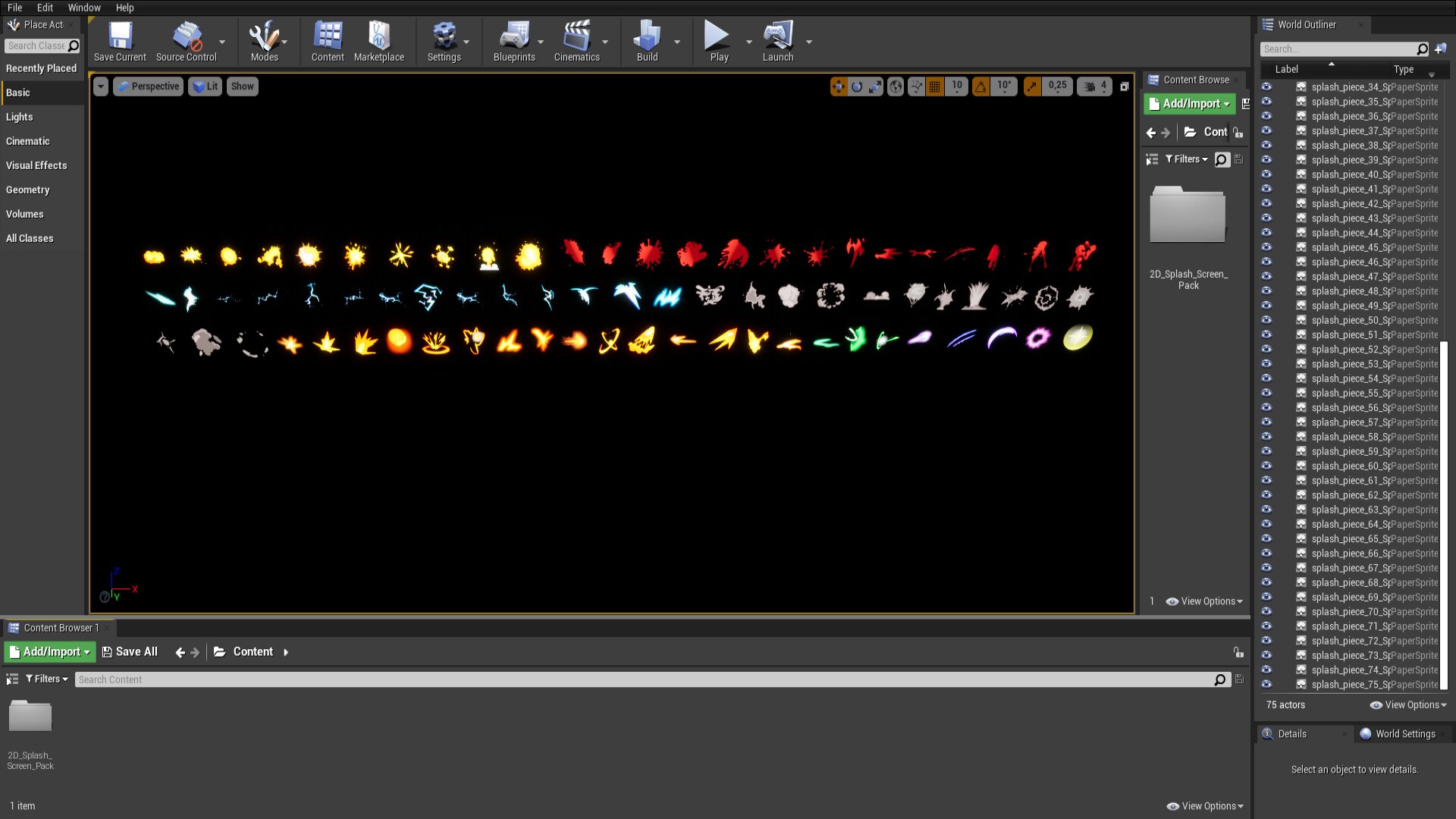Switch to the World Settings tab
This screenshot has width=1456, height=819.
[1404, 733]
